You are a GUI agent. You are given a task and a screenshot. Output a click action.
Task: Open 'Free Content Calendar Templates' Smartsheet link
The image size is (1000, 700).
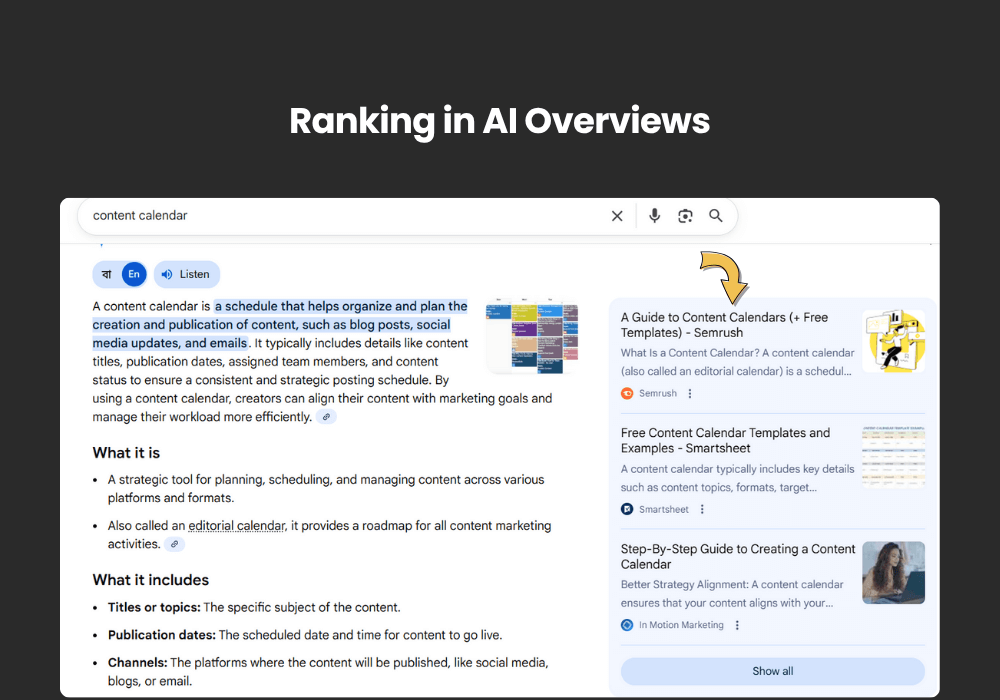pos(725,441)
